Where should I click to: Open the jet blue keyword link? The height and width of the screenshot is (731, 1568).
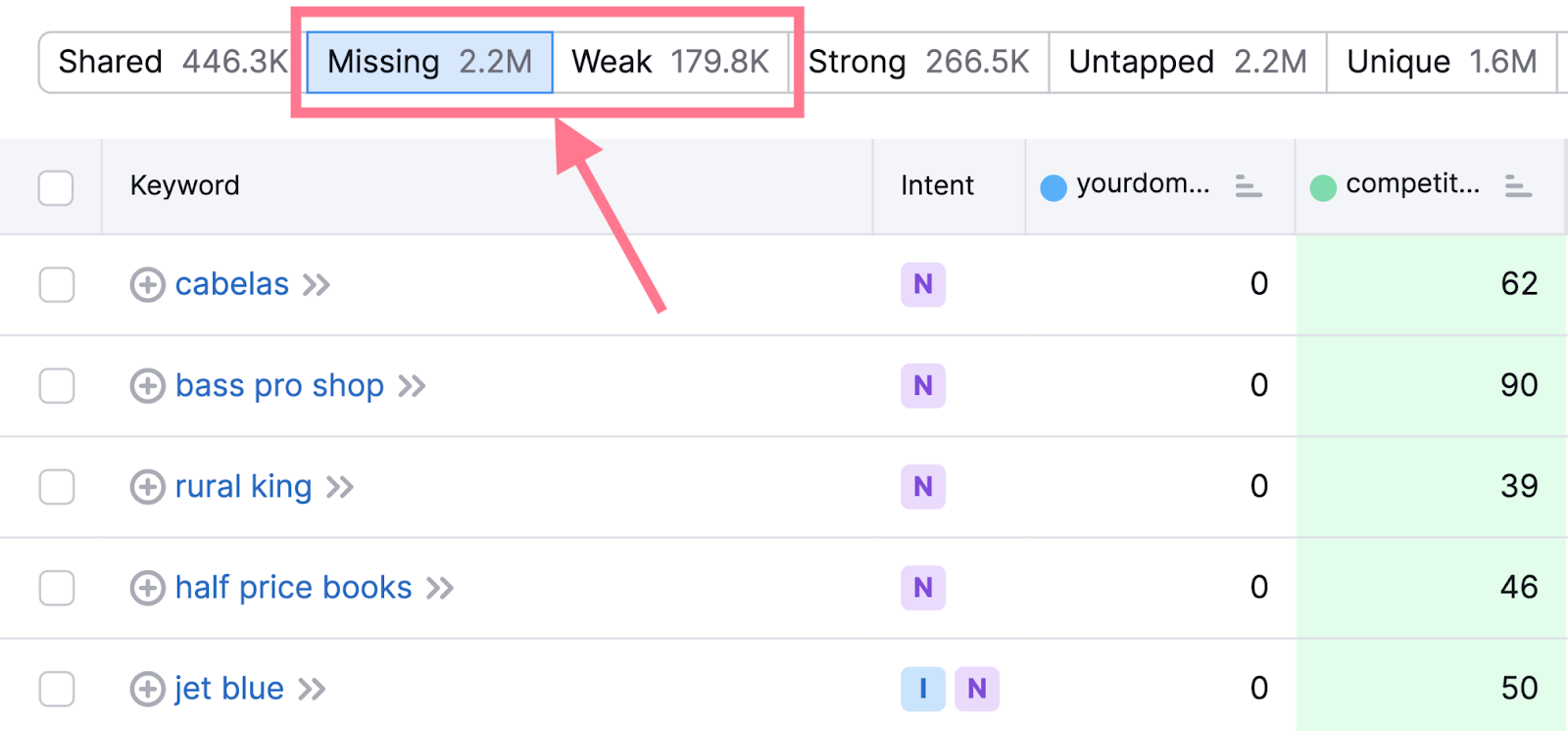(228, 689)
